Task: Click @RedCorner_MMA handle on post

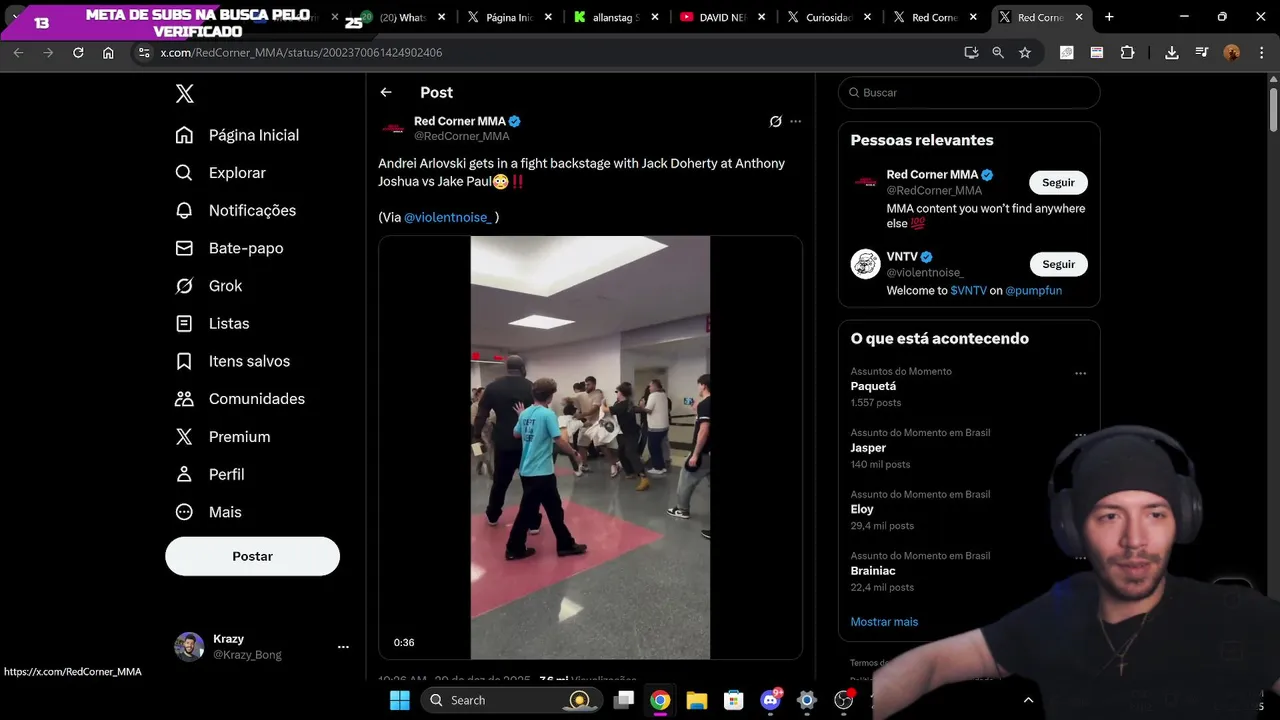Action: point(462,136)
